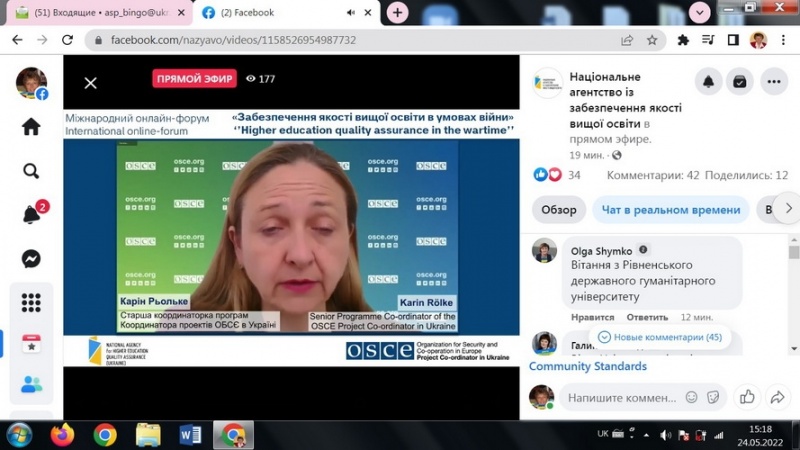Toggle page notification bell for live video
Image resolution: width=800 pixels, height=450 pixels.
(x=708, y=82)
